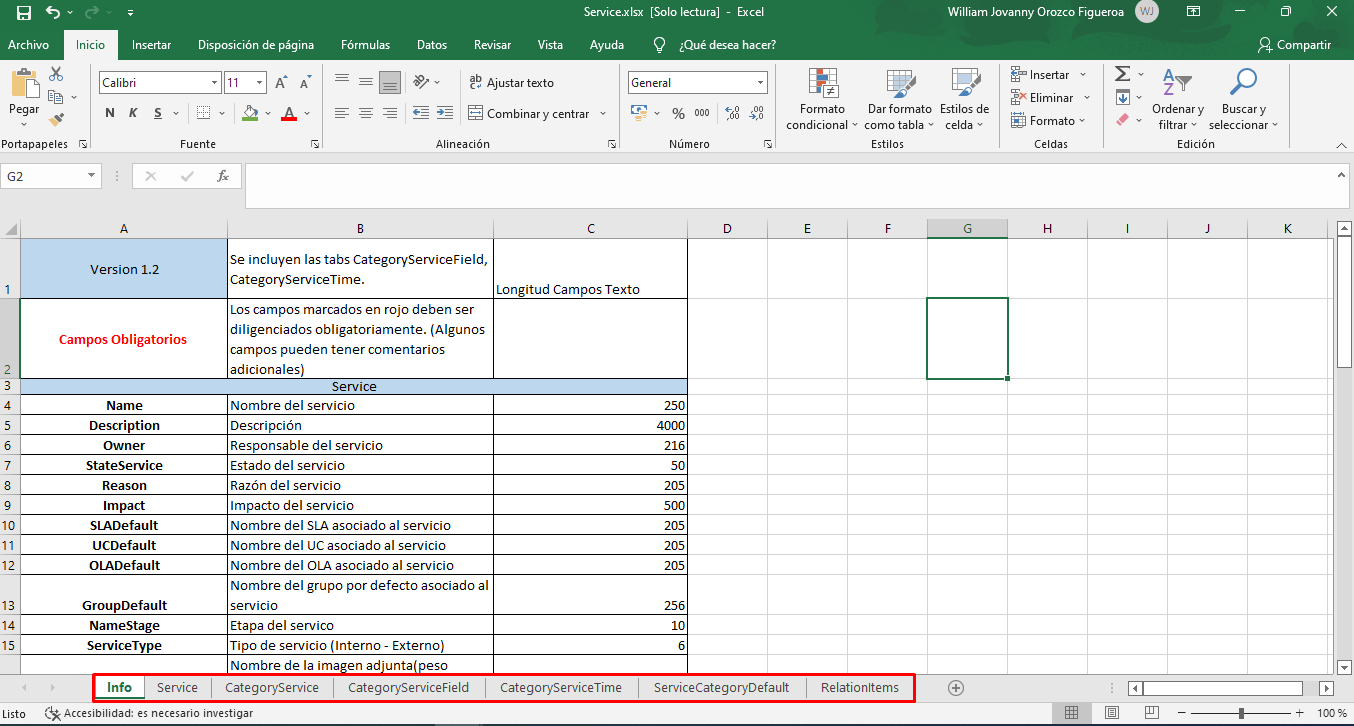Click the Compartir share button
This screenshot has width=1354, height=726.
point(1295,45)
